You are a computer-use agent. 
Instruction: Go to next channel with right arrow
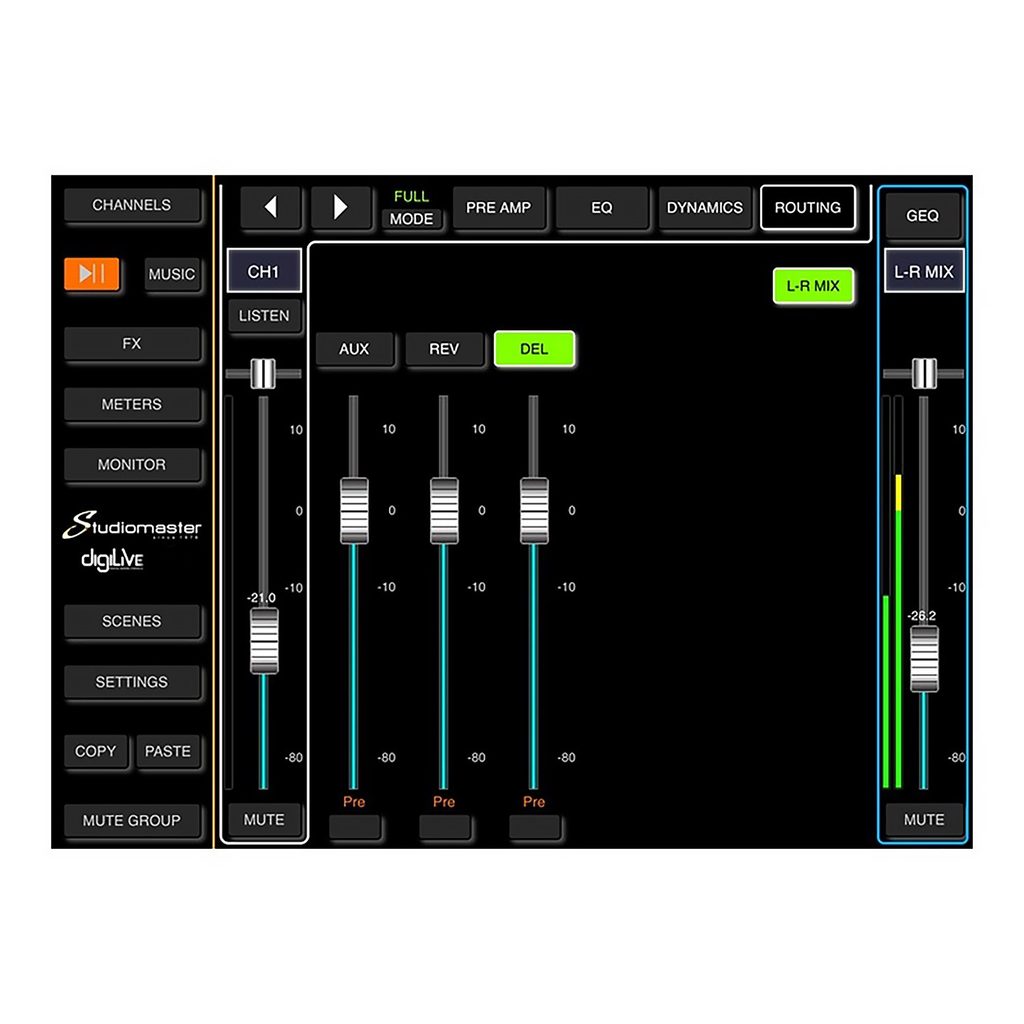tap(341, 208)
